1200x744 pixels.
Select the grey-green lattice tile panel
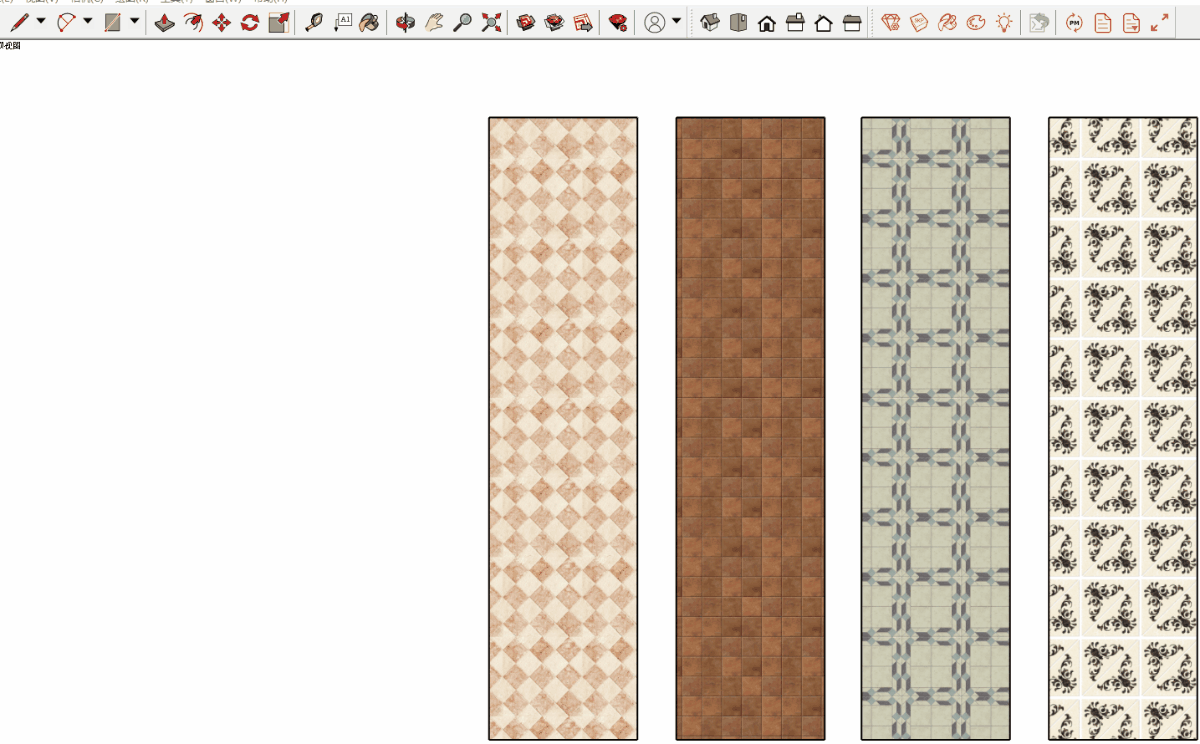pos(936,428)
